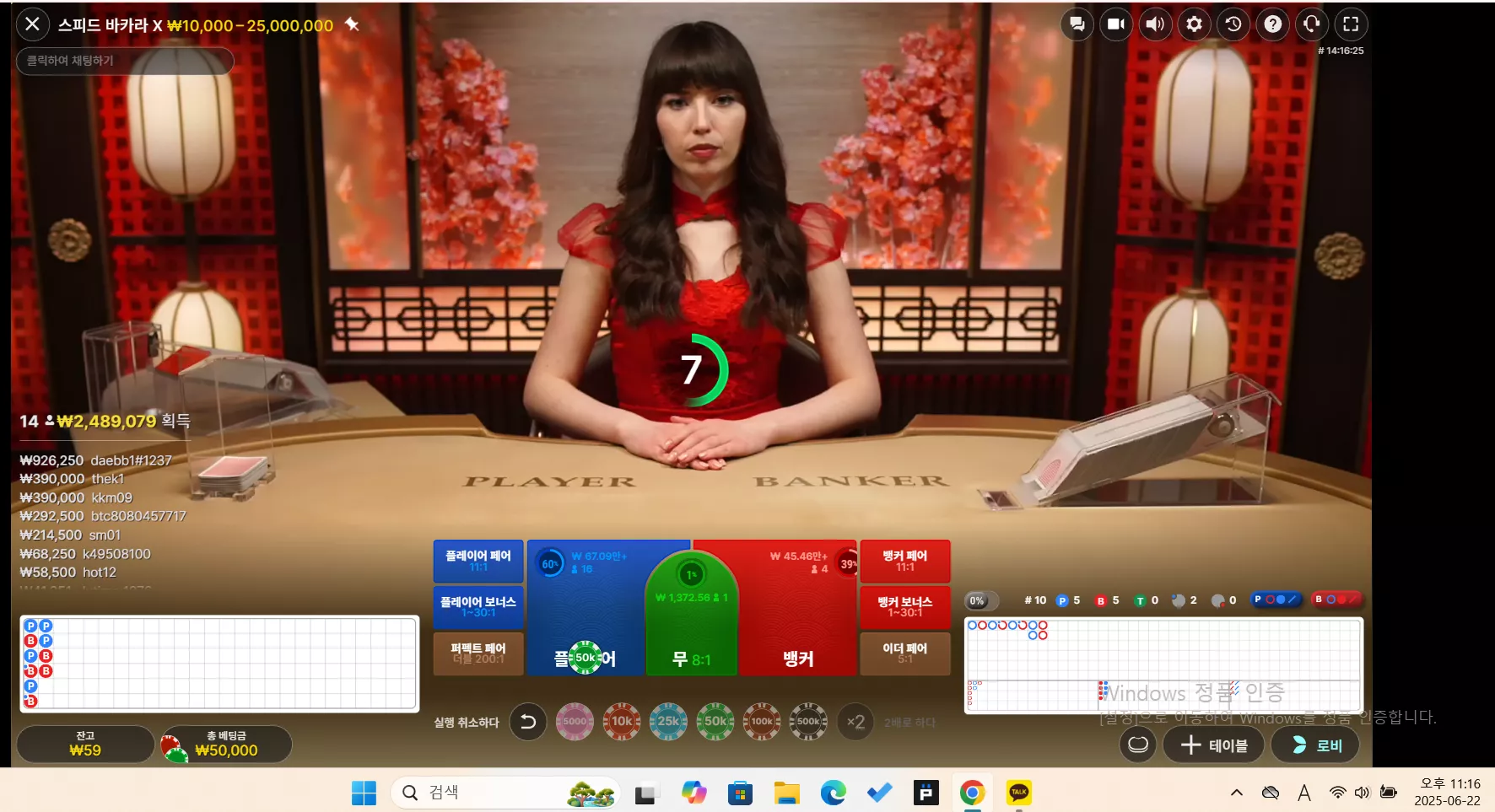Image resolution: width=1495 pixels, height=812 pixels.
Task: Open the game settings gear
Action: click(x=1194, y=24)
